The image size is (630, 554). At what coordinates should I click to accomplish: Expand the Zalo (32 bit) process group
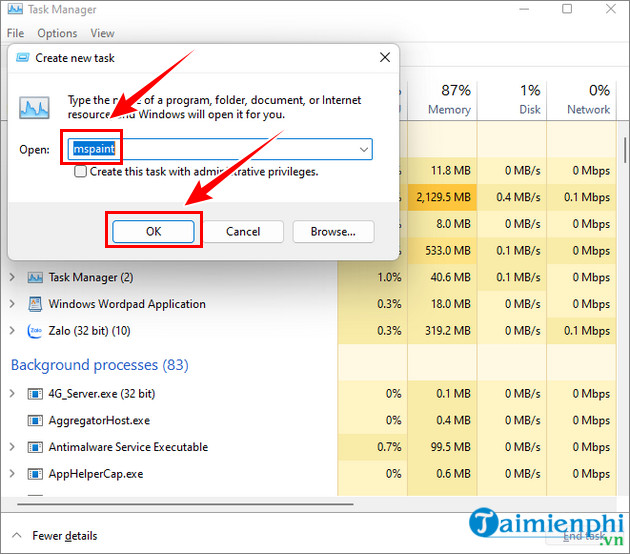(13, 330)
